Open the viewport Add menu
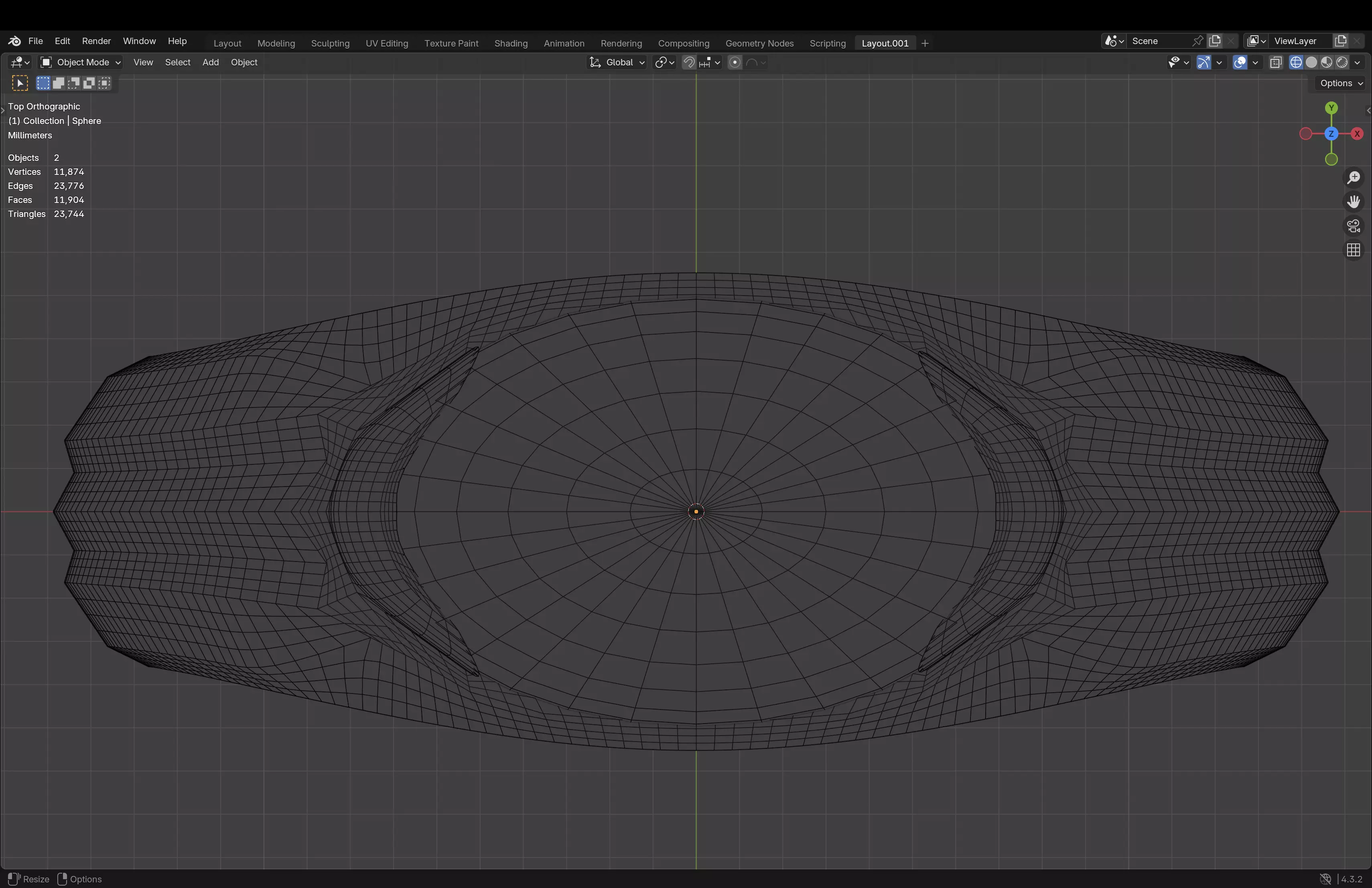 coord(210,62)
